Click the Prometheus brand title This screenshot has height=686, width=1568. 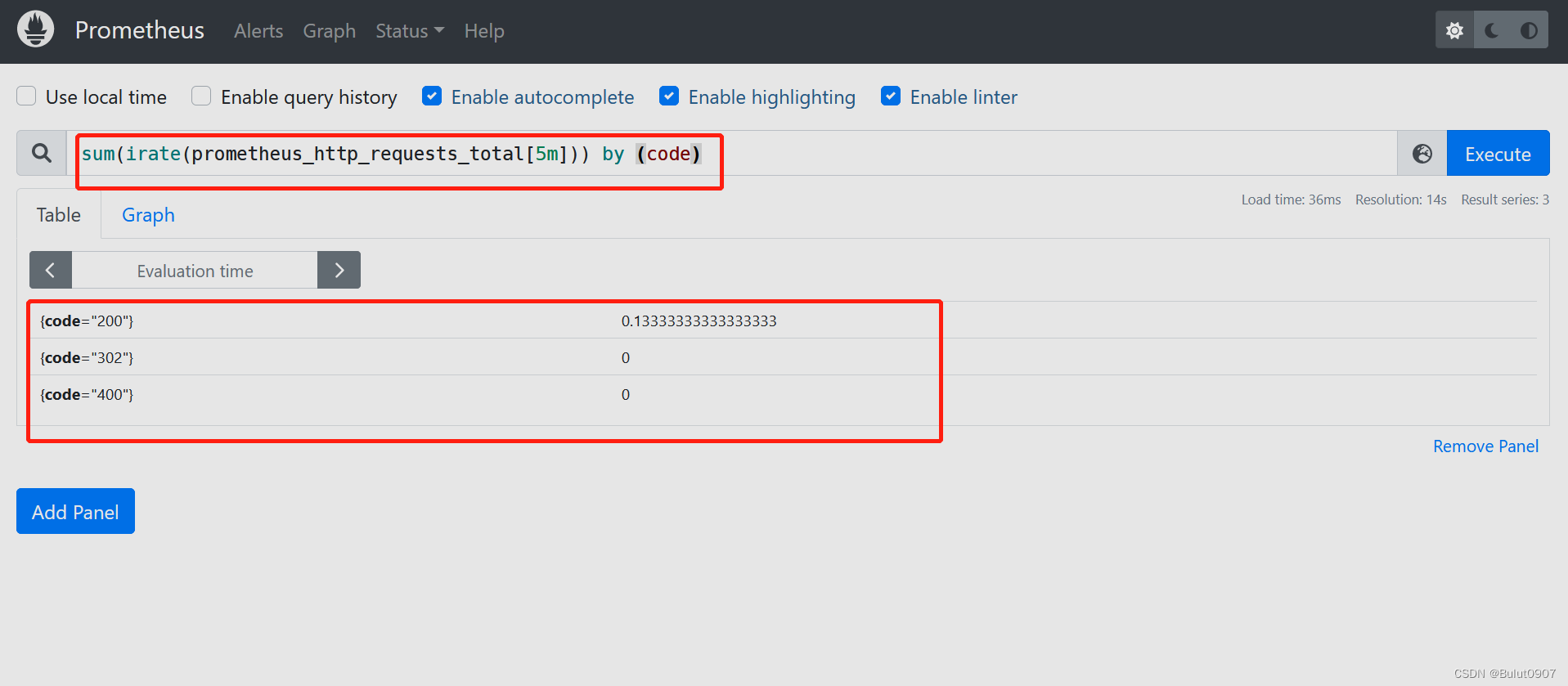140,30
